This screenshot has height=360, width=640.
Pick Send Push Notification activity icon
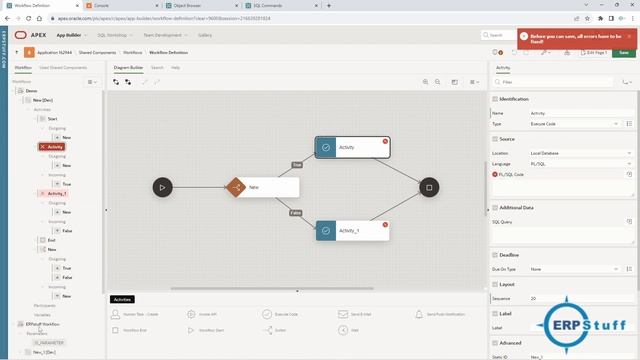(419, 314)
